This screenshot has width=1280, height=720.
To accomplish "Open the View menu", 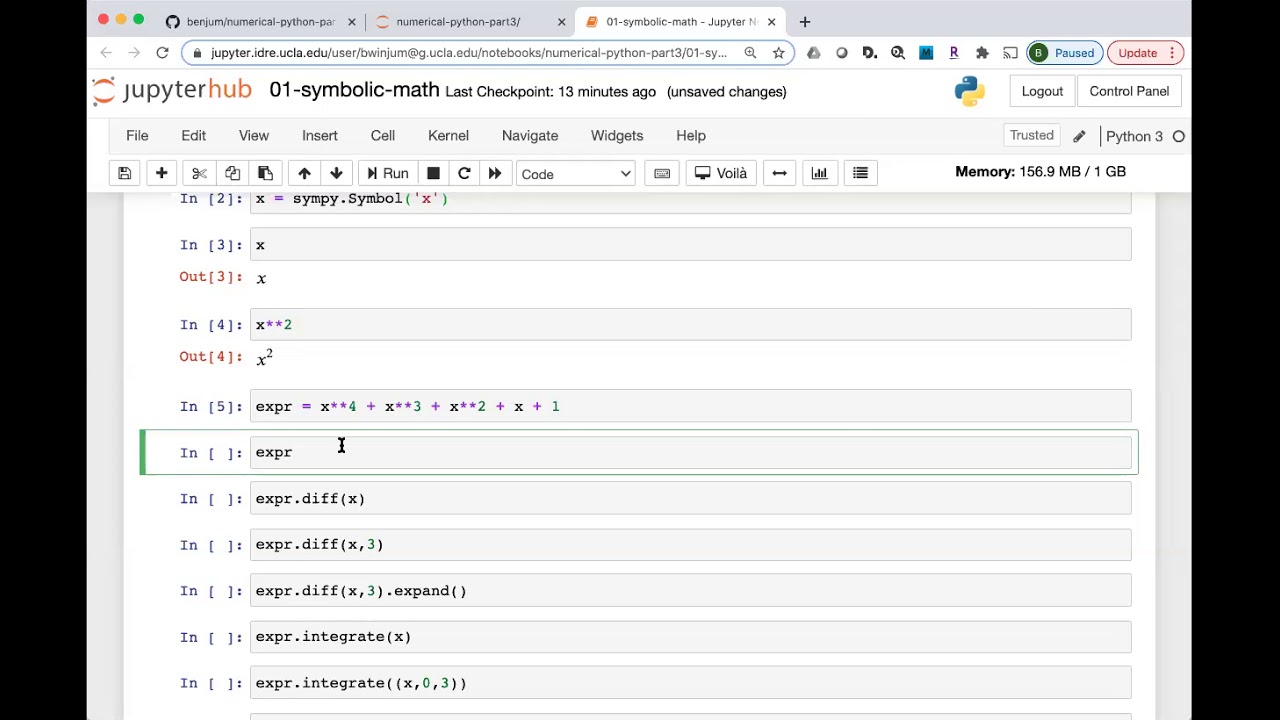I will tap(254, 135).
